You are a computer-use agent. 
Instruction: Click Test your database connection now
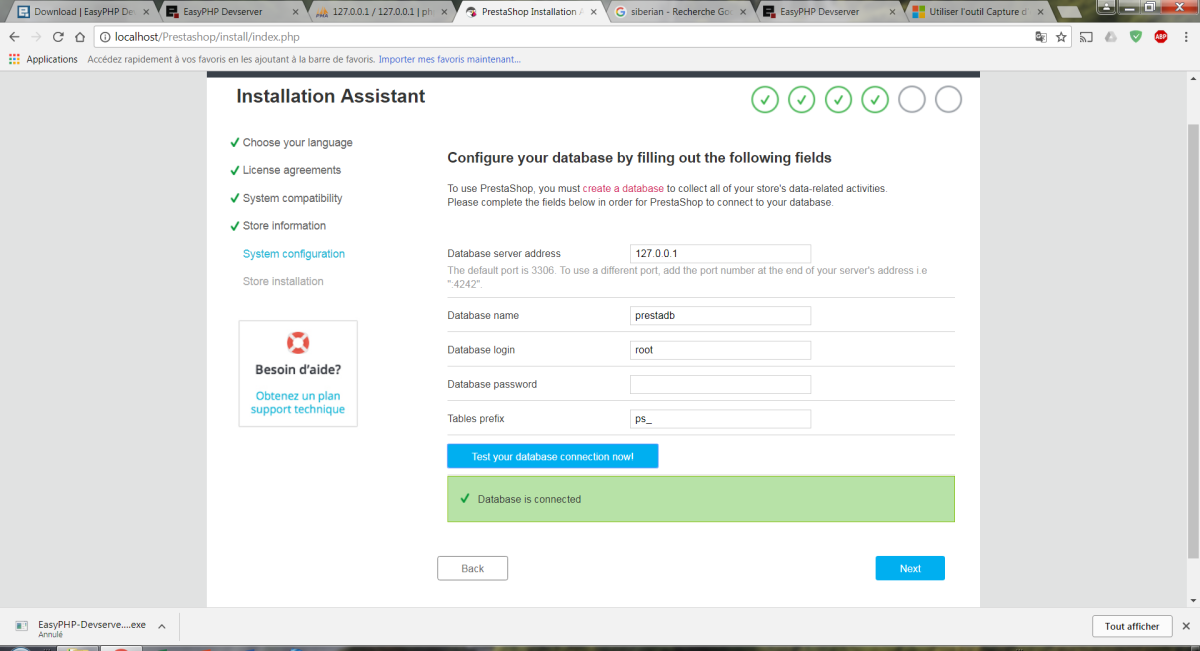click(552, 456)
